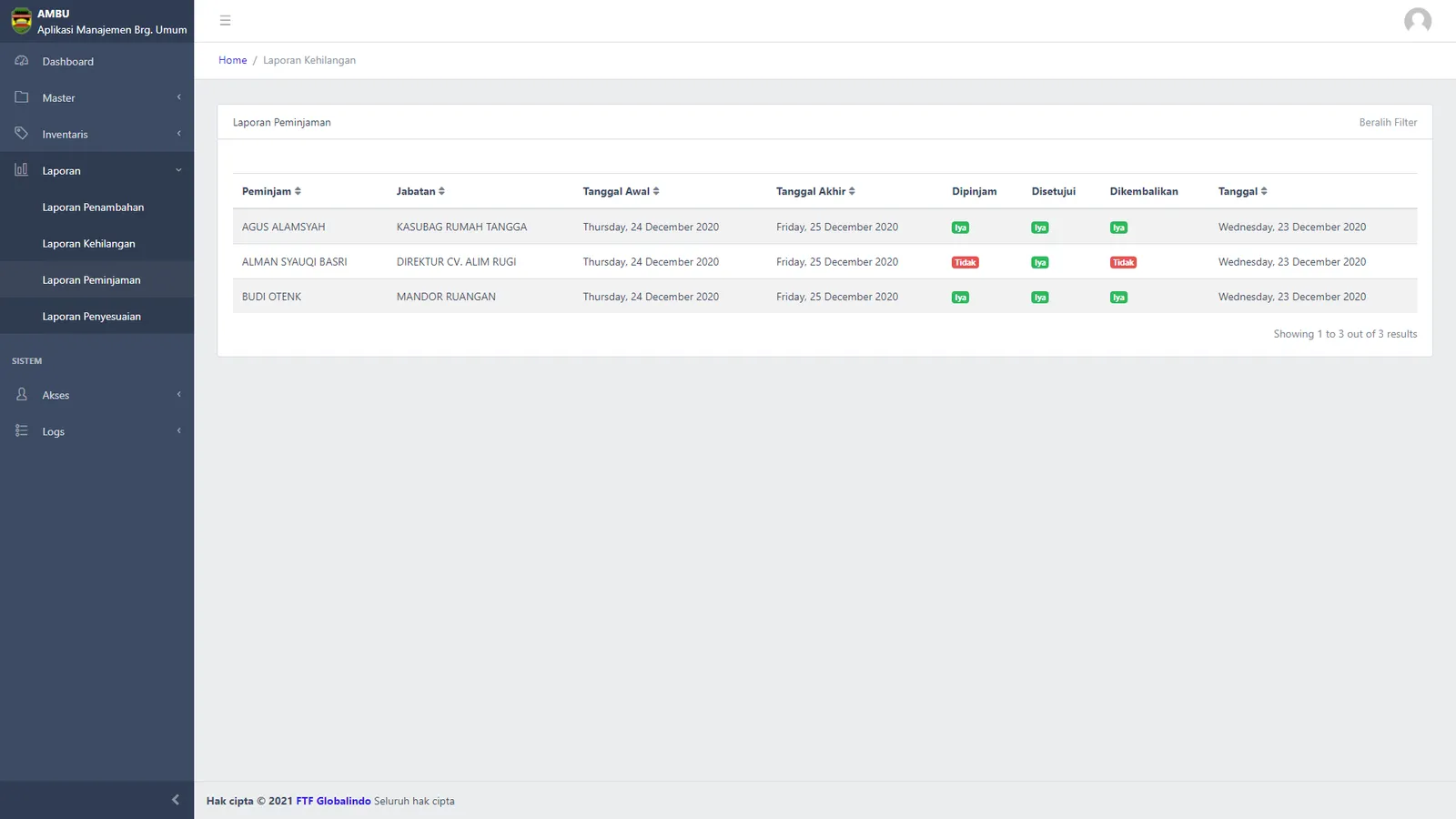
Task: Open Dashboard from the sidebar
Action: click(x=96, y=61)
